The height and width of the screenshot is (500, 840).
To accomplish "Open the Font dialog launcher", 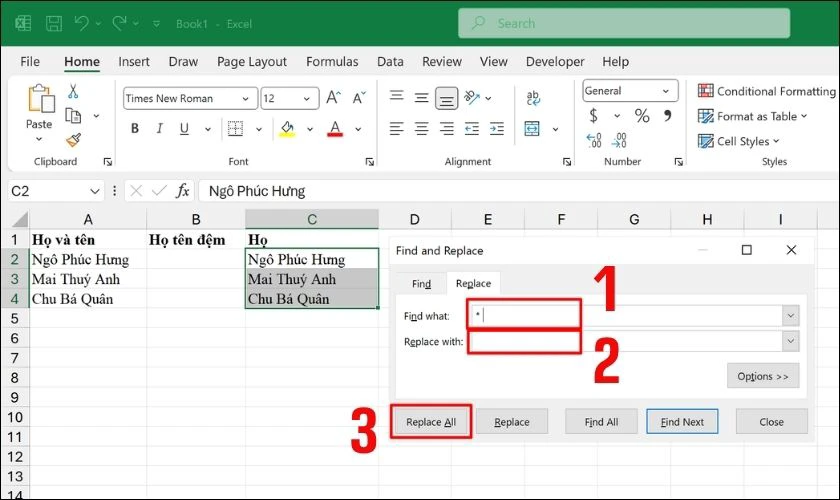I will (x=370, y=162).
